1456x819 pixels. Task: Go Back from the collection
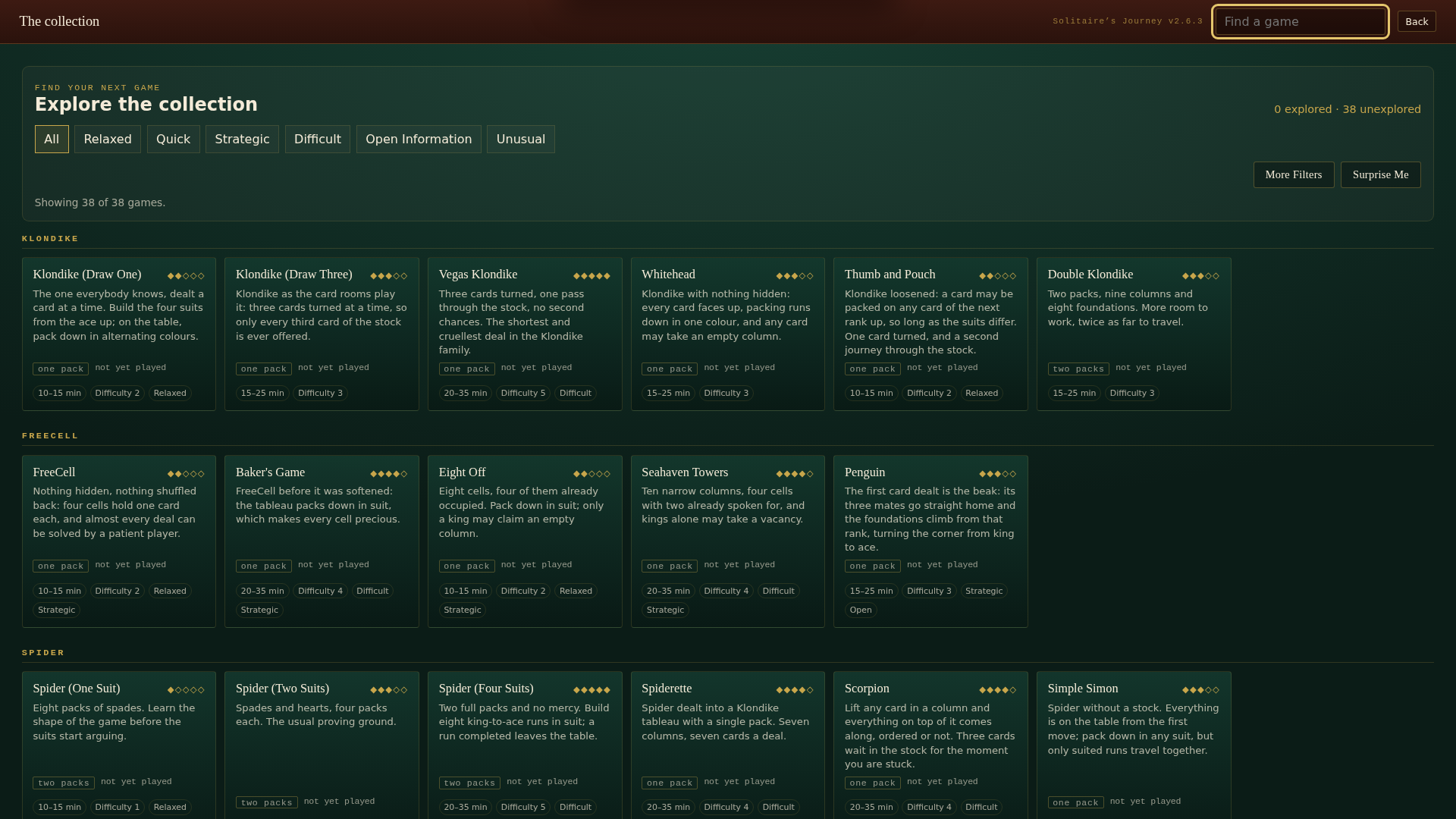tap(1417, 21)
